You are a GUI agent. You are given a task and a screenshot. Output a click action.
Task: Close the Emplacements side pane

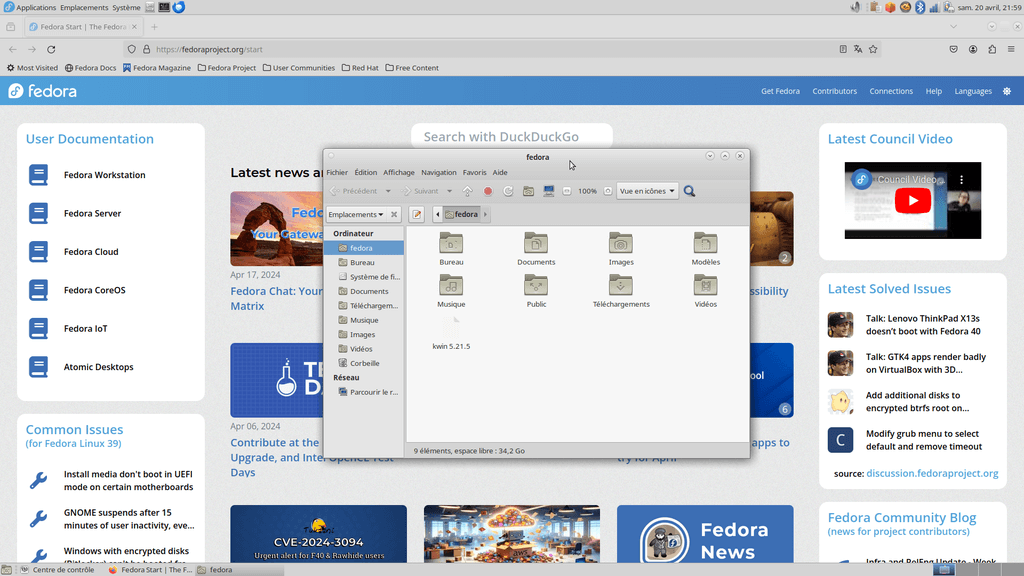(x=394, y=214)
